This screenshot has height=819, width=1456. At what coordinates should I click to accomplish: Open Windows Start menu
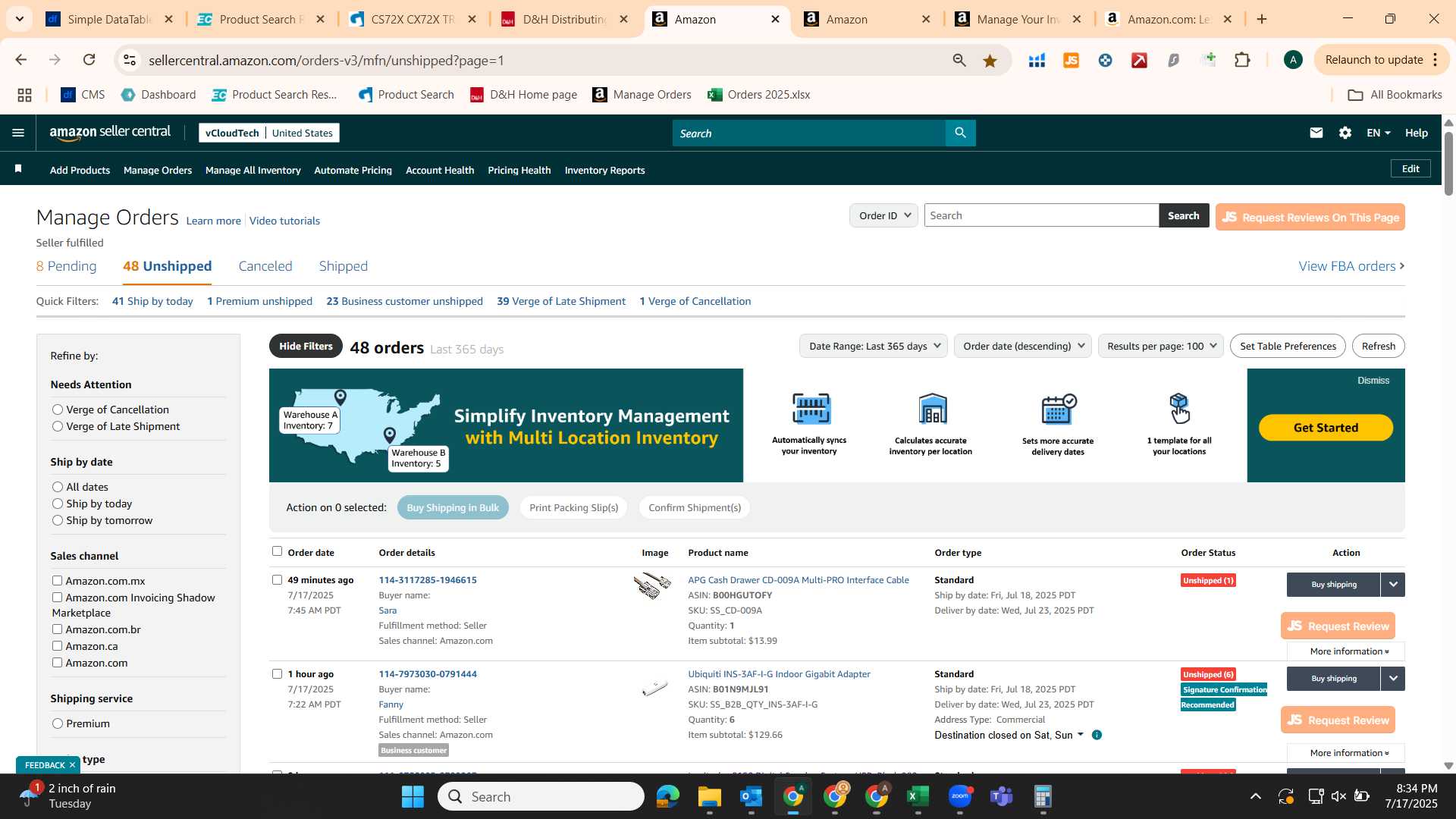(x=413, y=796)
